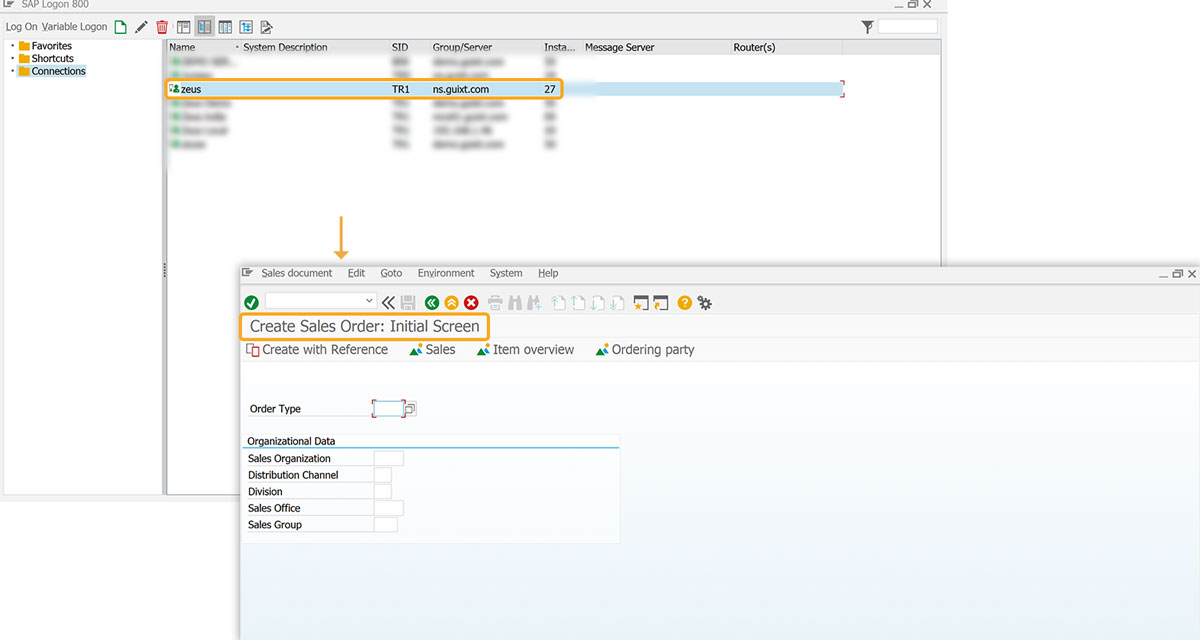The width and height of the screenshot is (1200, 640).
Task: Click the Division input field
Action: click(x=383, y=491)
